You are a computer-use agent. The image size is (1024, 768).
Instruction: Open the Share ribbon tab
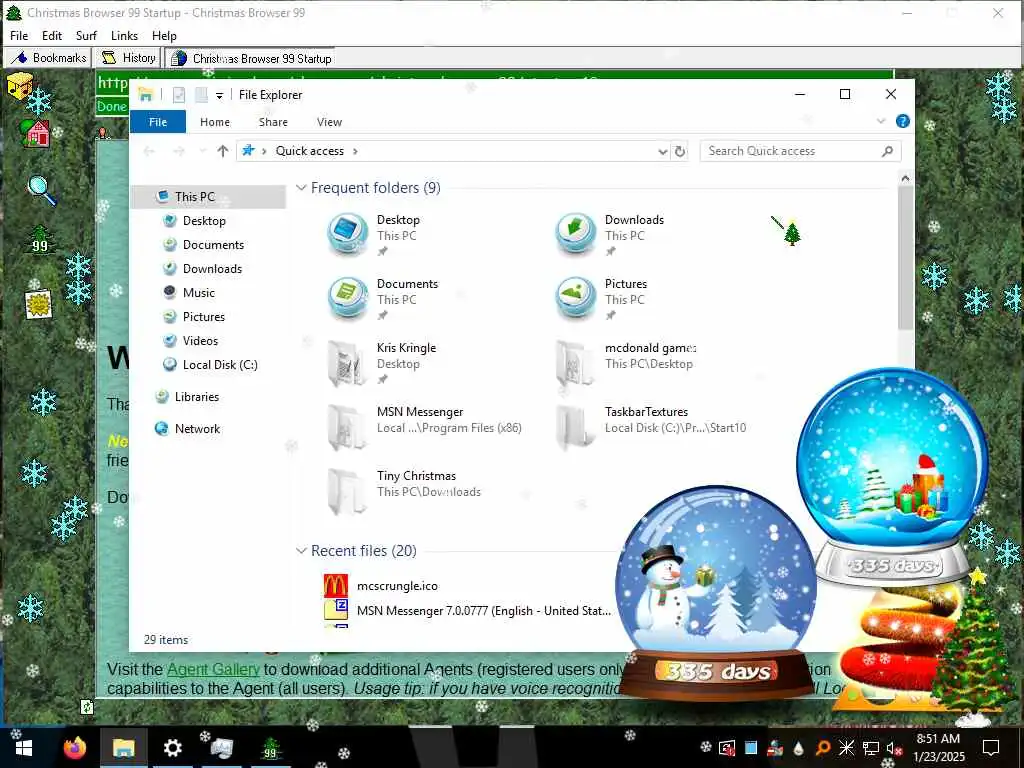273,122
